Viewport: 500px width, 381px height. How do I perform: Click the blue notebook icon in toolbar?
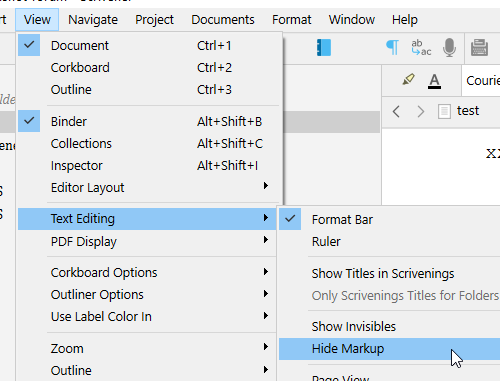324,47
